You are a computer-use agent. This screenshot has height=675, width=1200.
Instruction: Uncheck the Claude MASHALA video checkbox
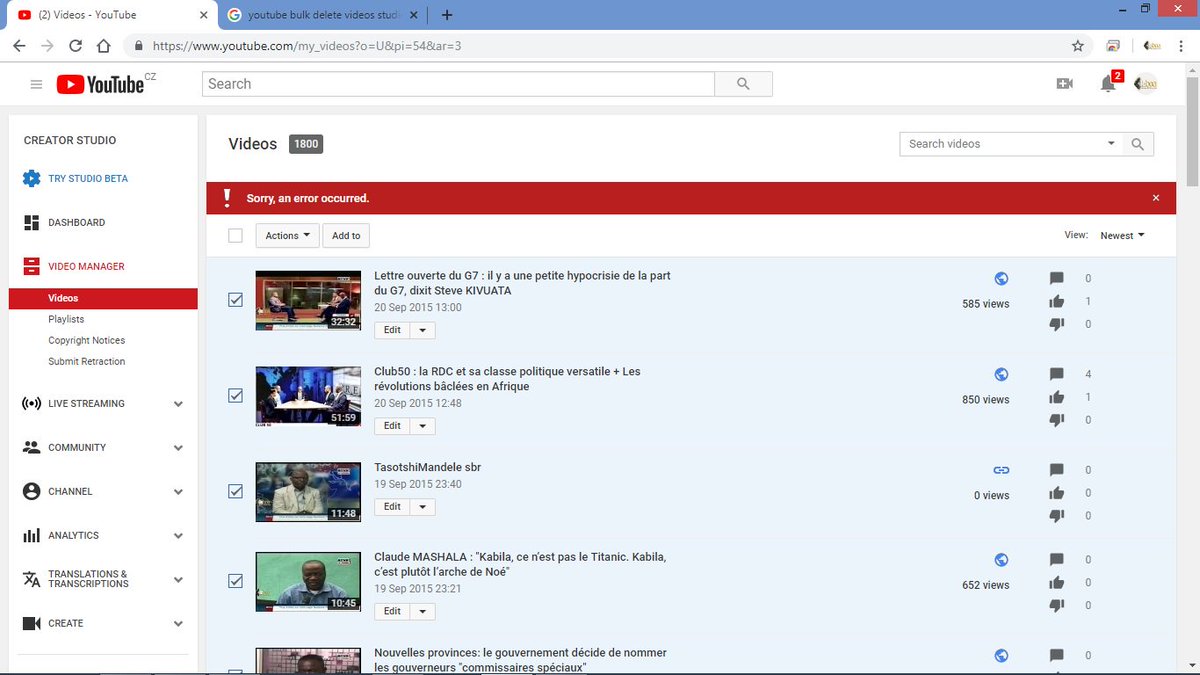click(235, 581)
